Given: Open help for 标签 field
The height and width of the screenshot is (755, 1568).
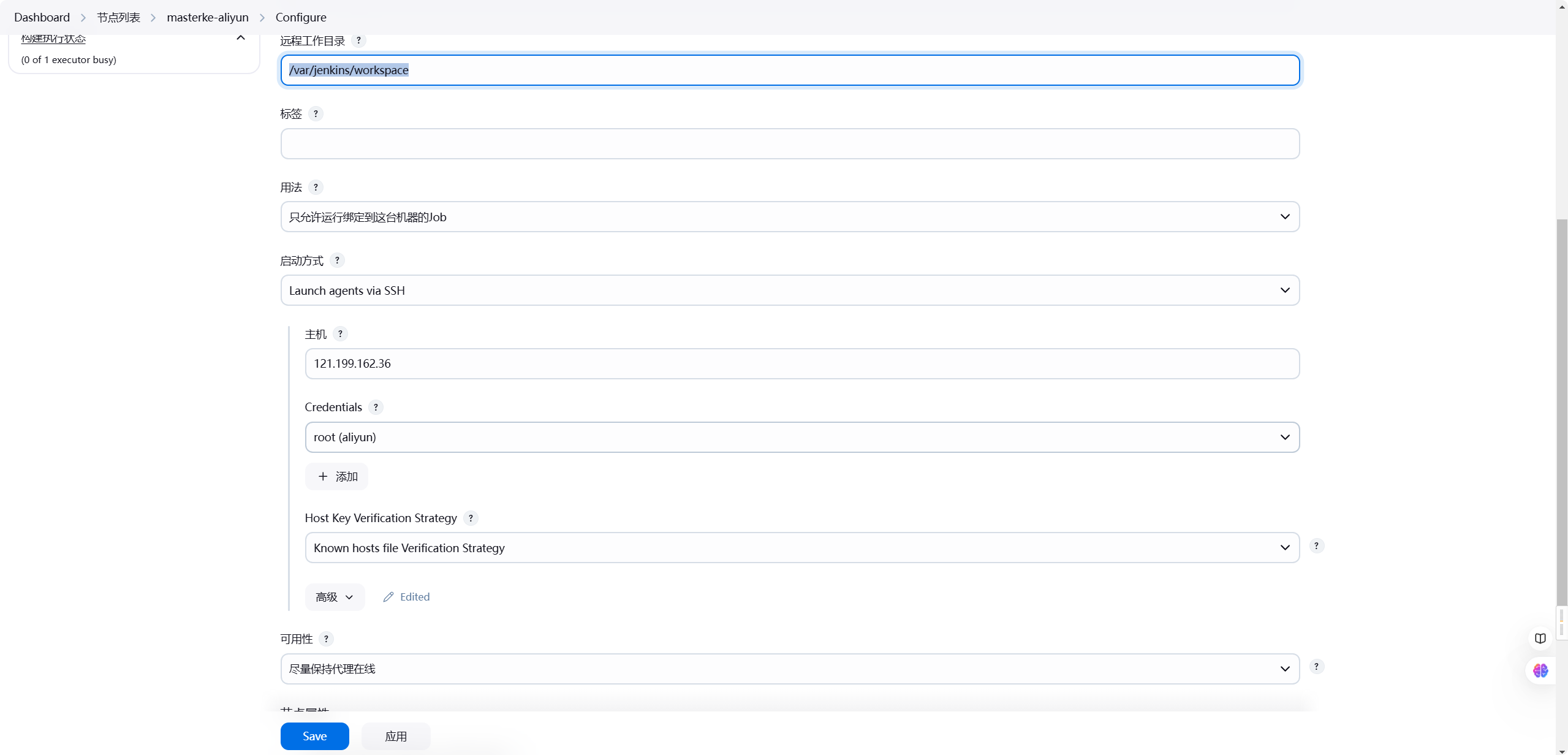Looking at the screenshot, I should pyautogui.click(x=316, y=114).
